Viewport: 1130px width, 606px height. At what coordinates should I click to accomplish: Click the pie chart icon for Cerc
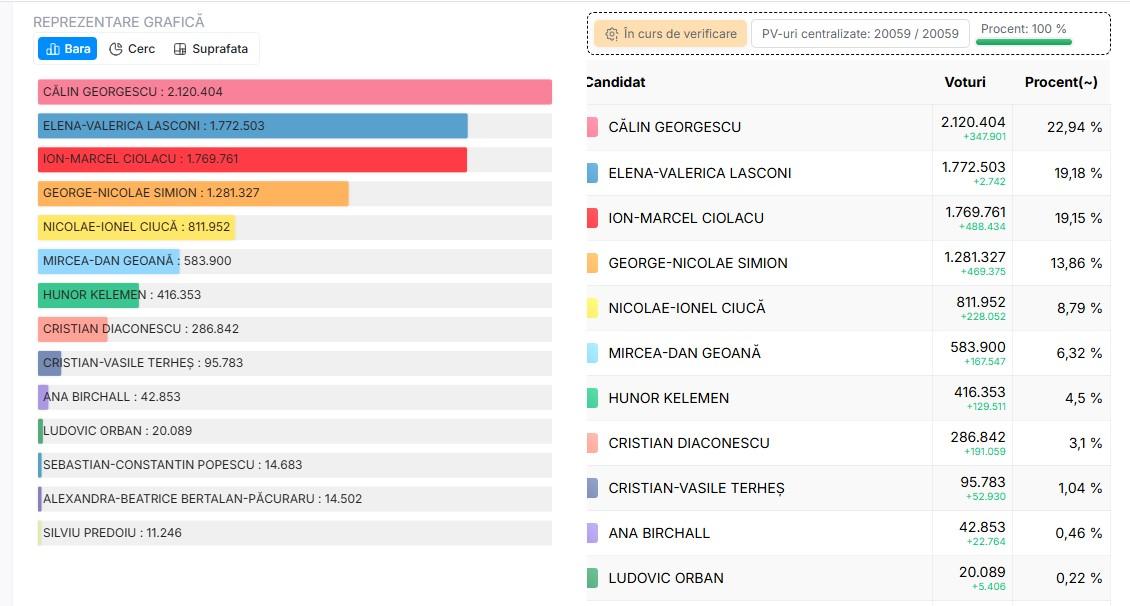(116, 49)
